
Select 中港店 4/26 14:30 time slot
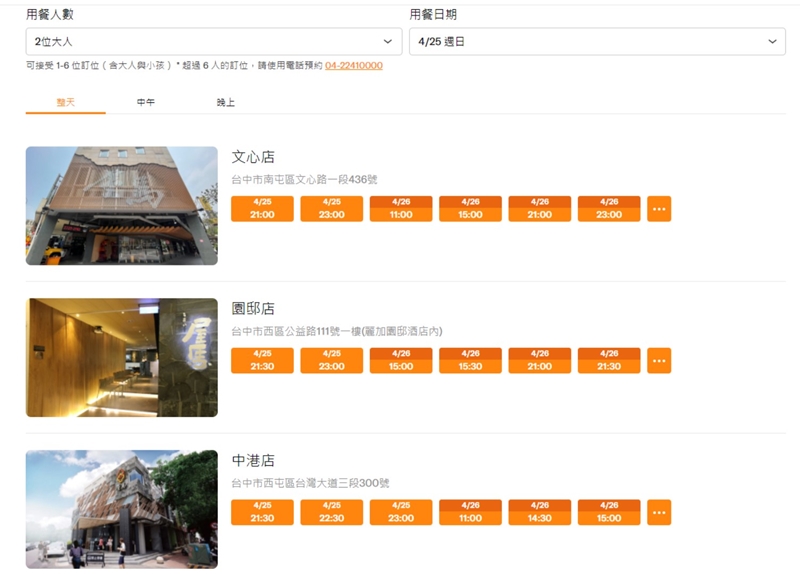click(x=539, y=512)
